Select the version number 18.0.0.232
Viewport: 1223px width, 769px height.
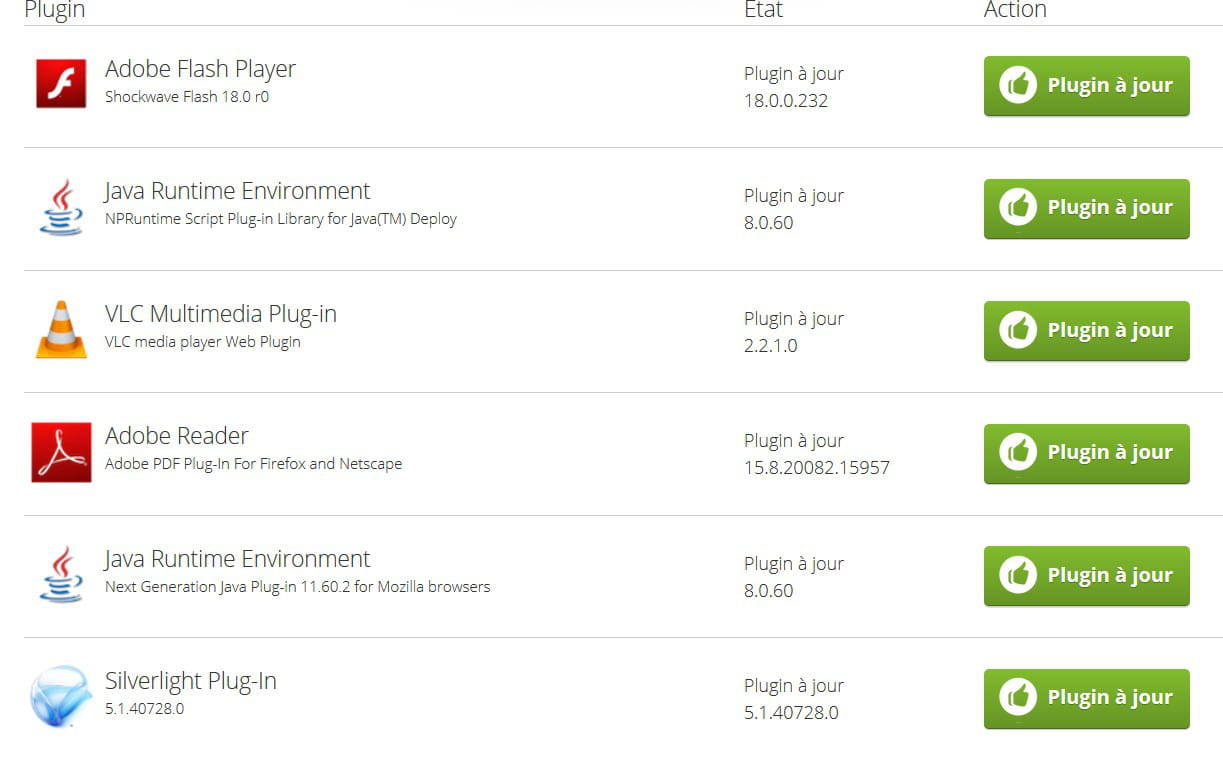786,101
